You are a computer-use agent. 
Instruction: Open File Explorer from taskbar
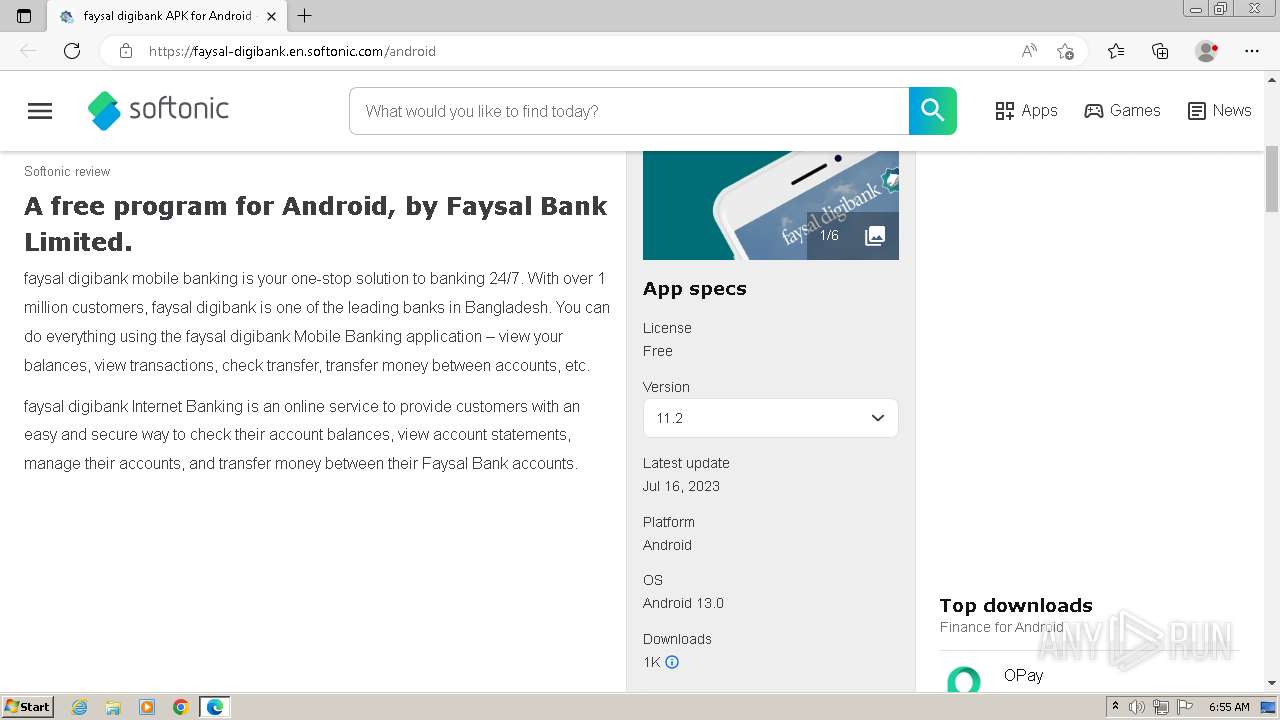tap(113, 707)
